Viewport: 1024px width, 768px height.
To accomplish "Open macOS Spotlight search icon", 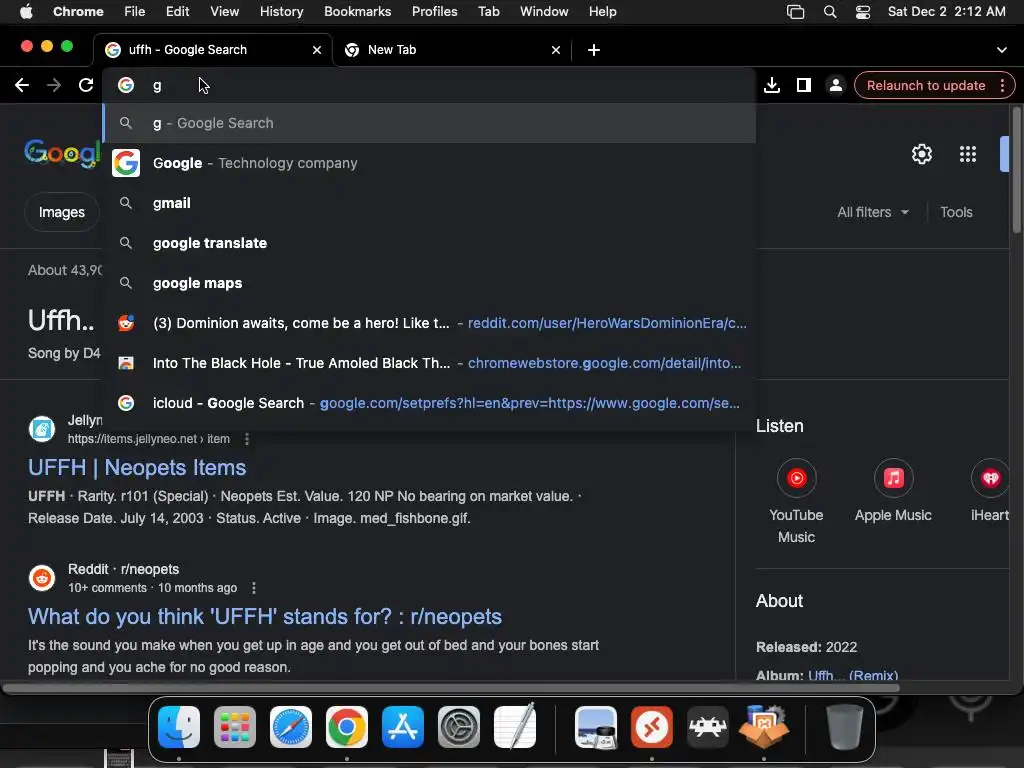I will click(x=830, y=12).
